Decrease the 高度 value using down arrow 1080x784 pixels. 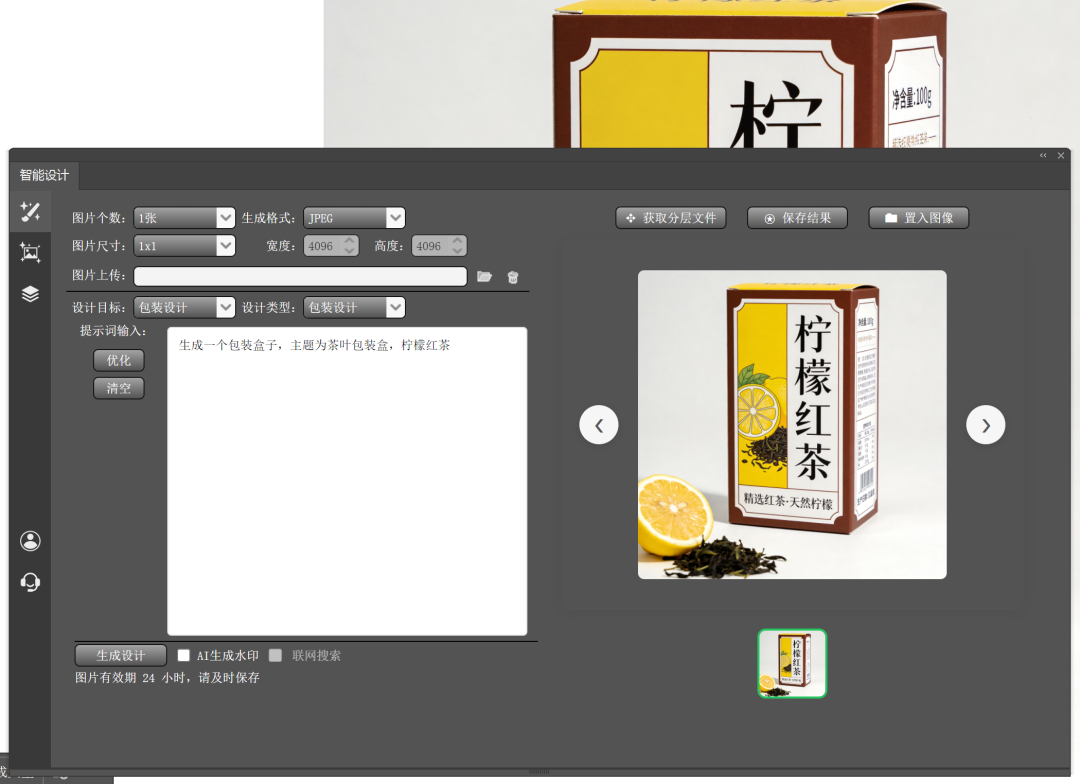click(x=457, y=251)
